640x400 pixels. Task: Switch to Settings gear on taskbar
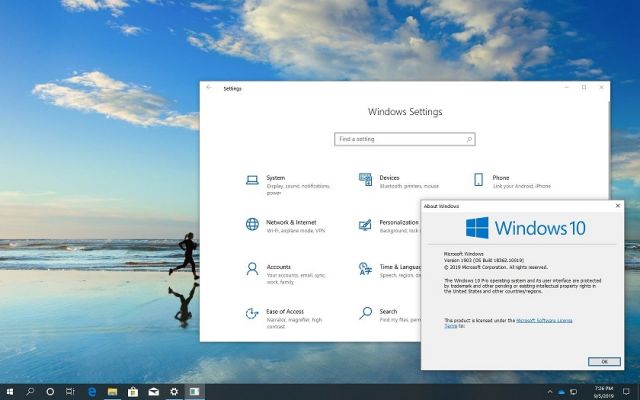tap(174, 391)
